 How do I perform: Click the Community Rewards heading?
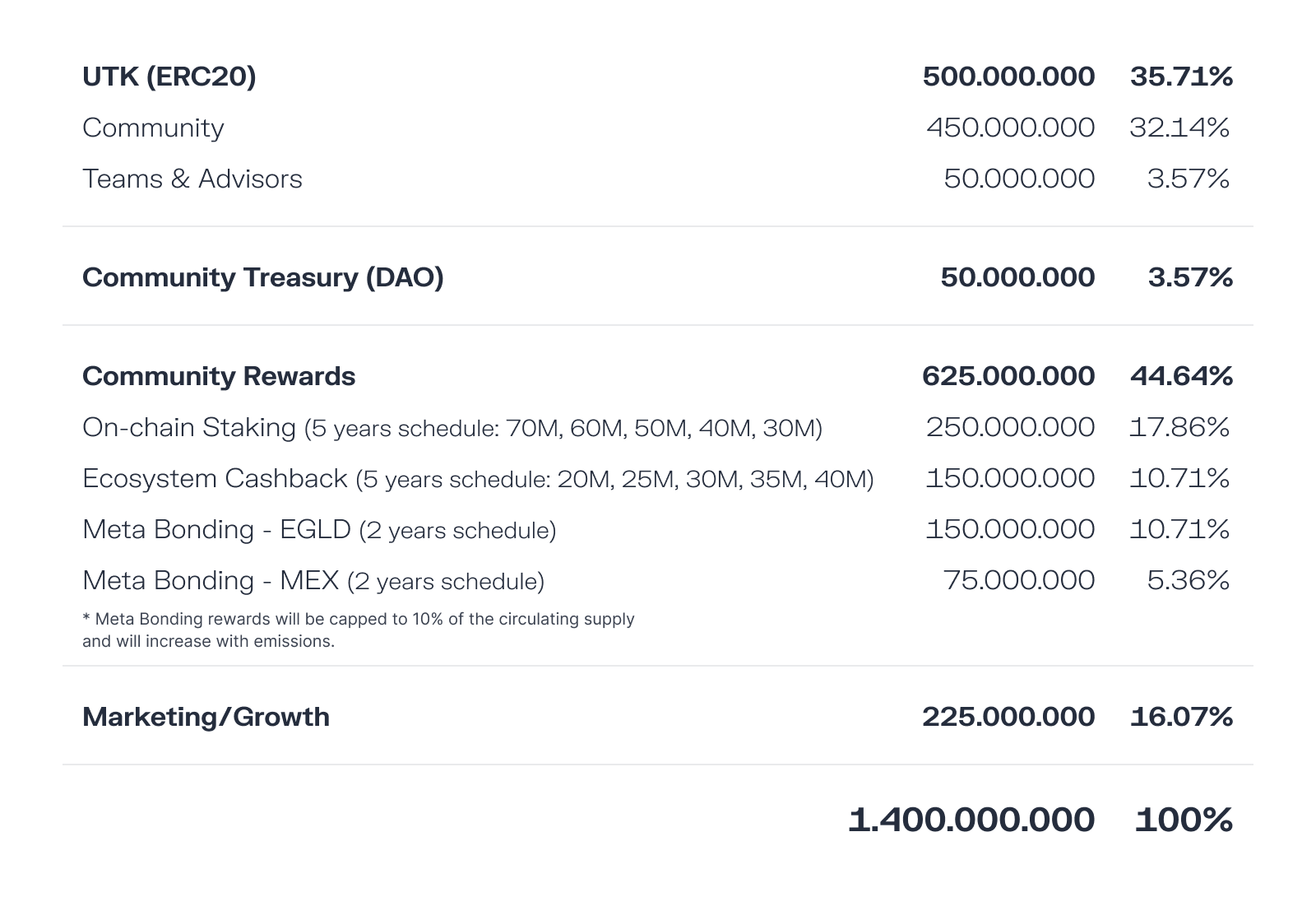click(x=219, y=376)
